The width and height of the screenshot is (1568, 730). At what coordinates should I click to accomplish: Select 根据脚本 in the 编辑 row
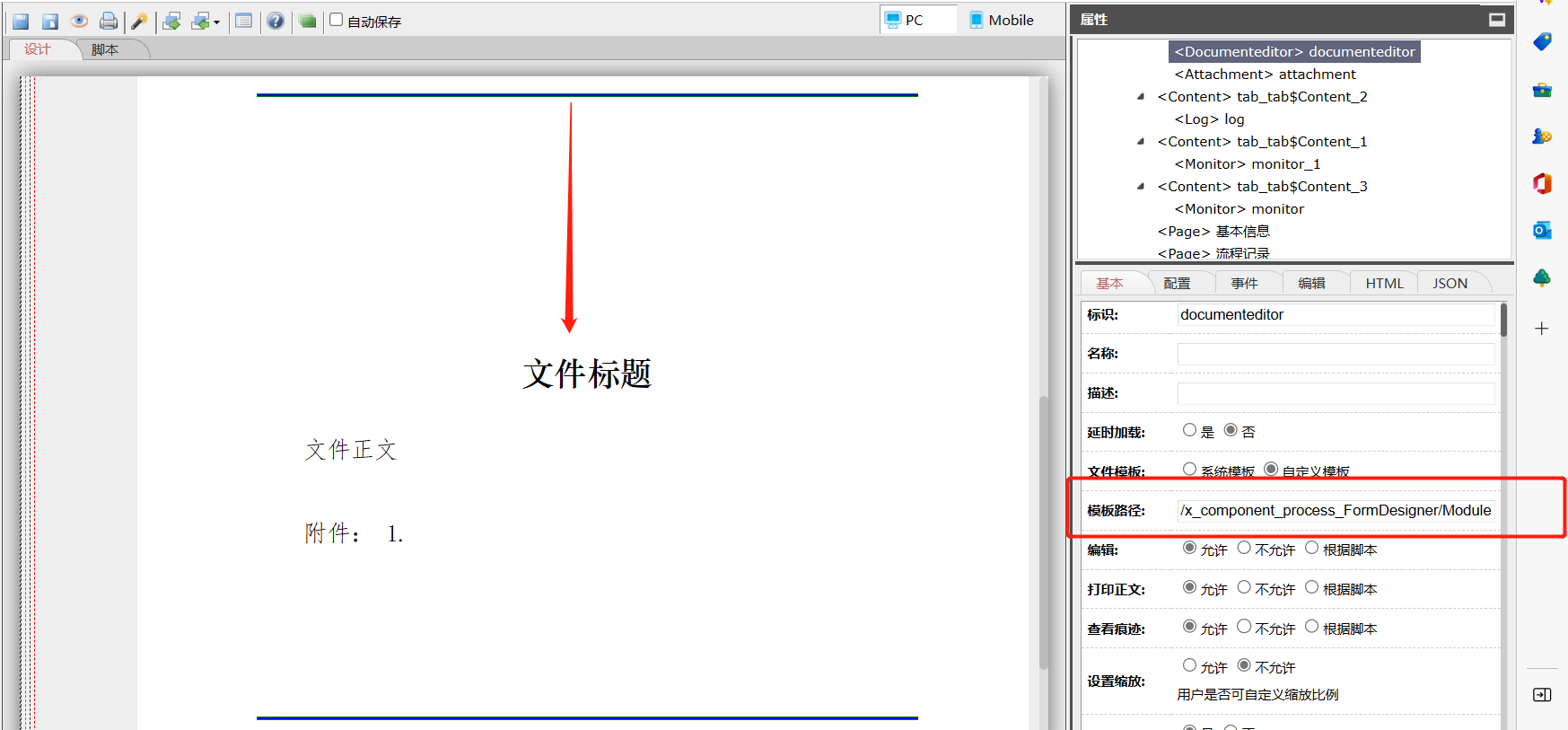tap(1311, 548)
